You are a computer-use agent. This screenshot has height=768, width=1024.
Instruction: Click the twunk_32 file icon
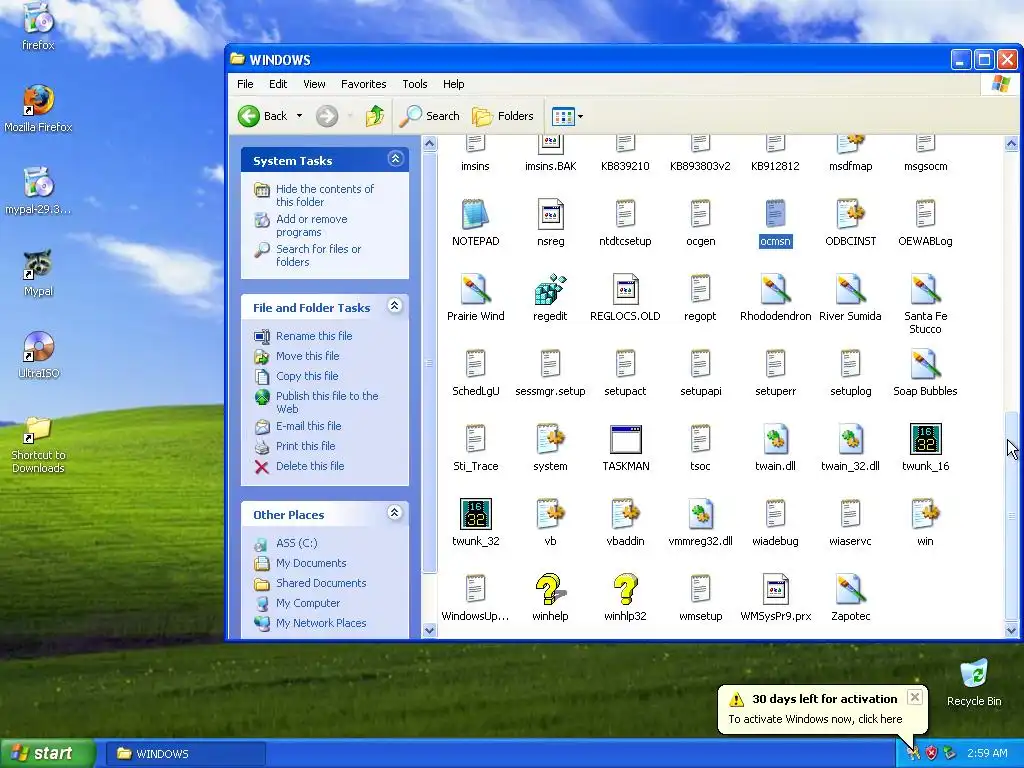pos(475,514)
